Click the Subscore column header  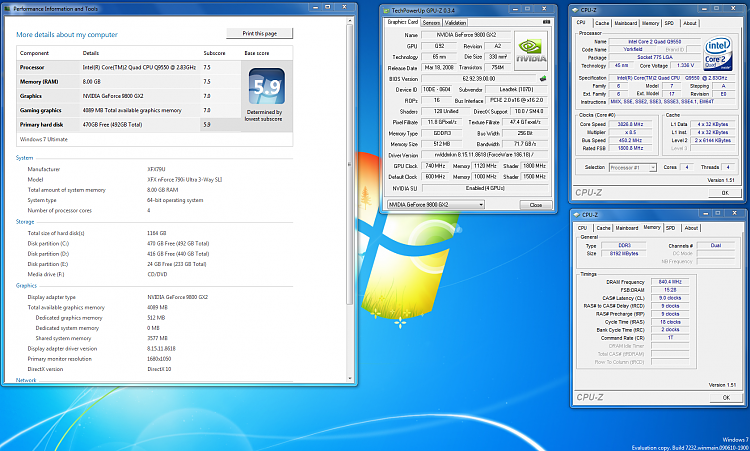[214, 53]
